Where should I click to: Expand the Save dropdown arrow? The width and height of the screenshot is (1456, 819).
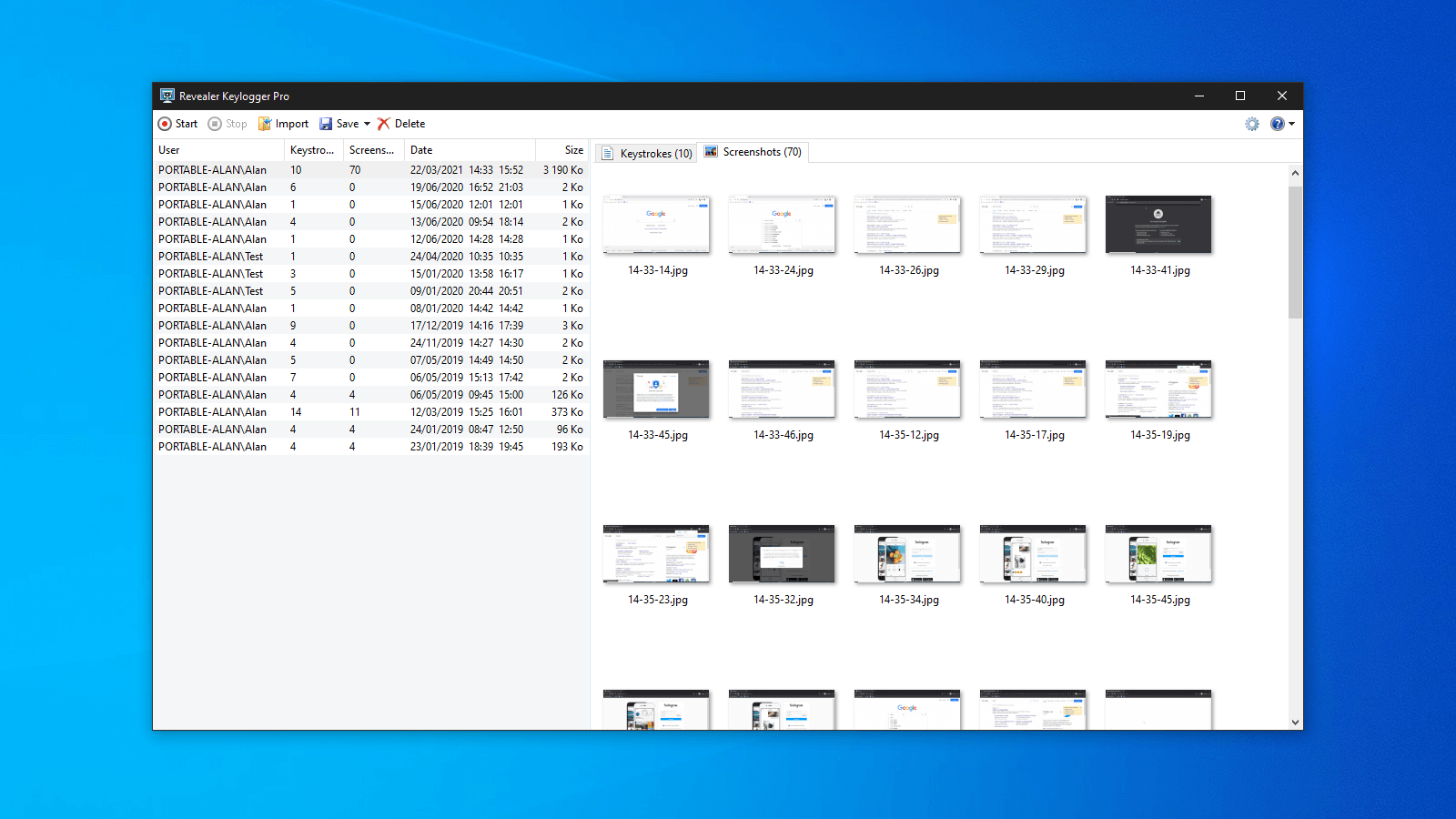coord(367,124)
